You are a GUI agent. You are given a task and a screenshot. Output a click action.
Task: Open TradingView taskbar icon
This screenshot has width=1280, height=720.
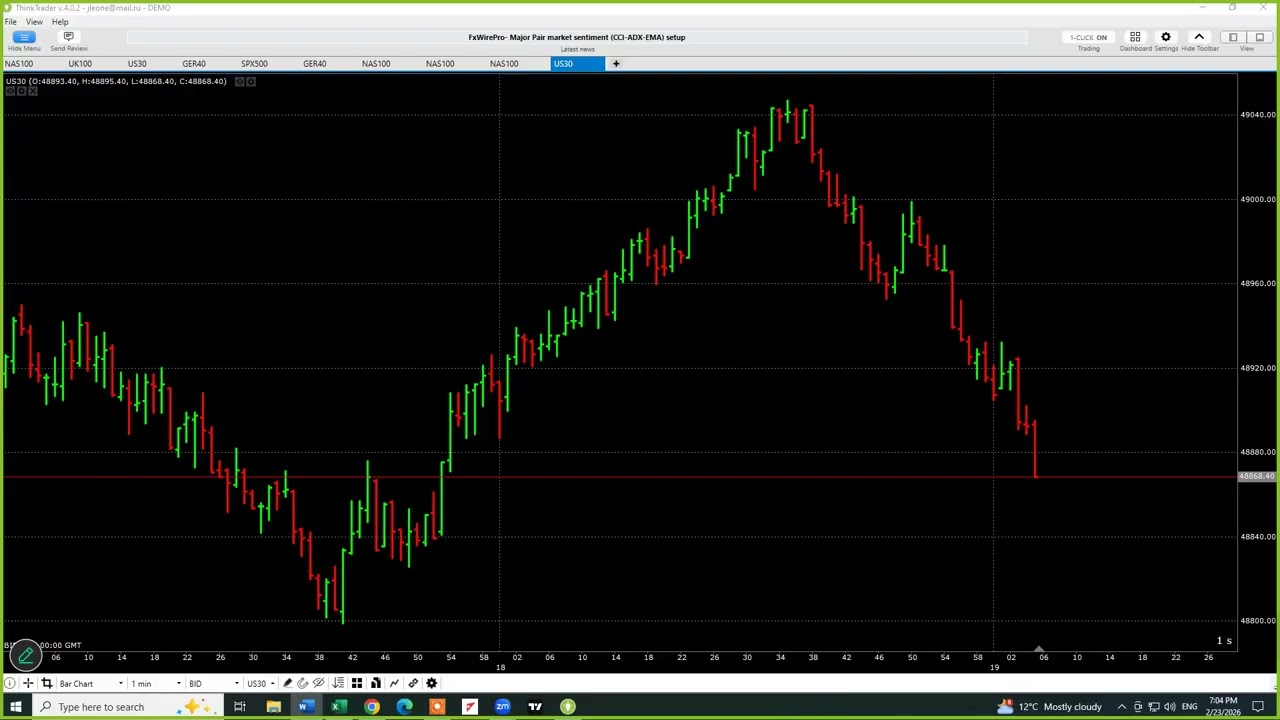tap(535, 707)
